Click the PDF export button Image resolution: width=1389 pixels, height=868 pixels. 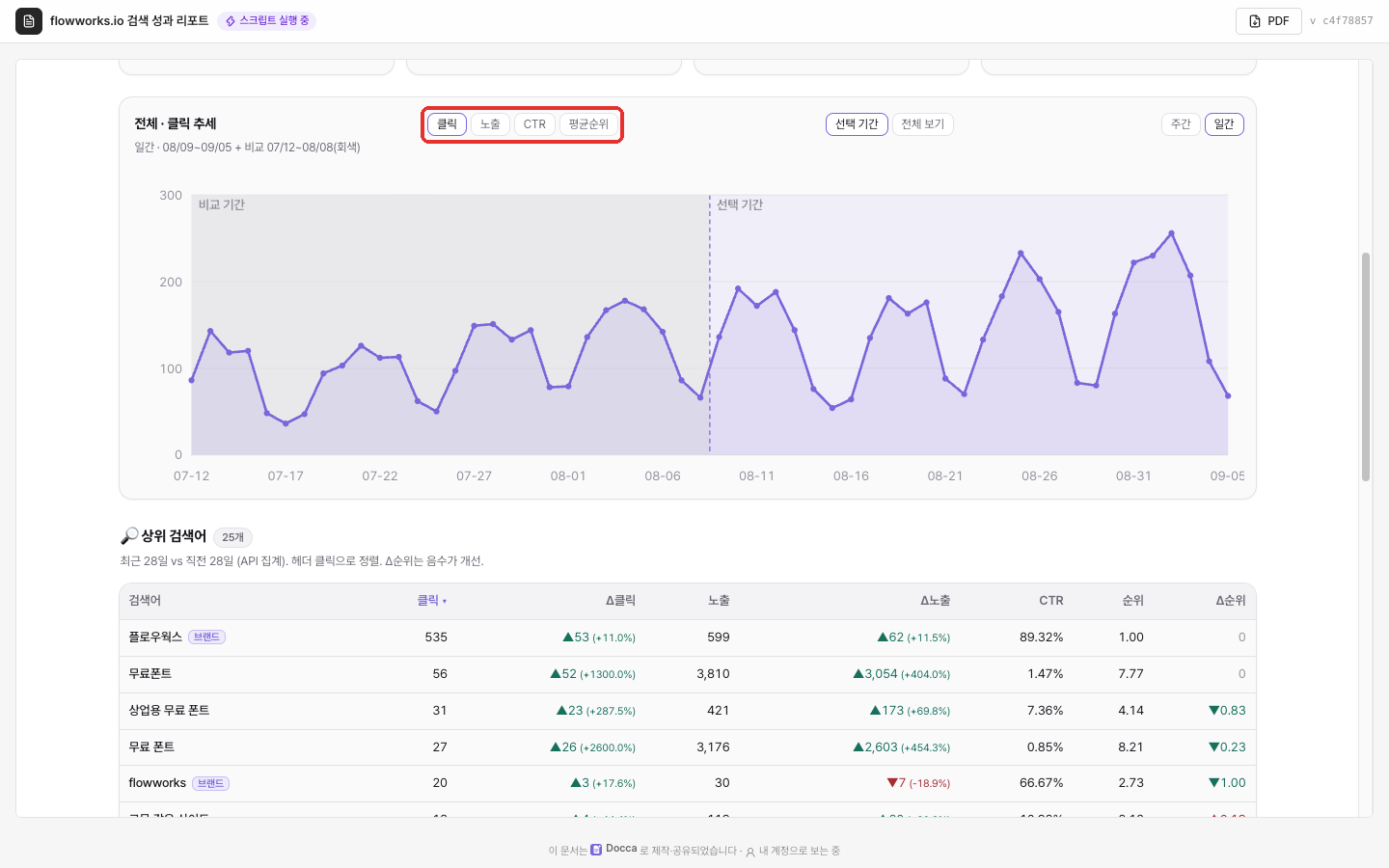tap(1268, 21)
